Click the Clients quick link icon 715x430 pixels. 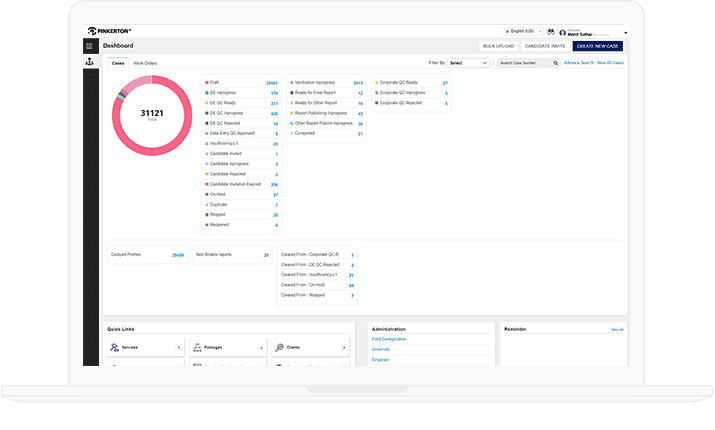279,347
